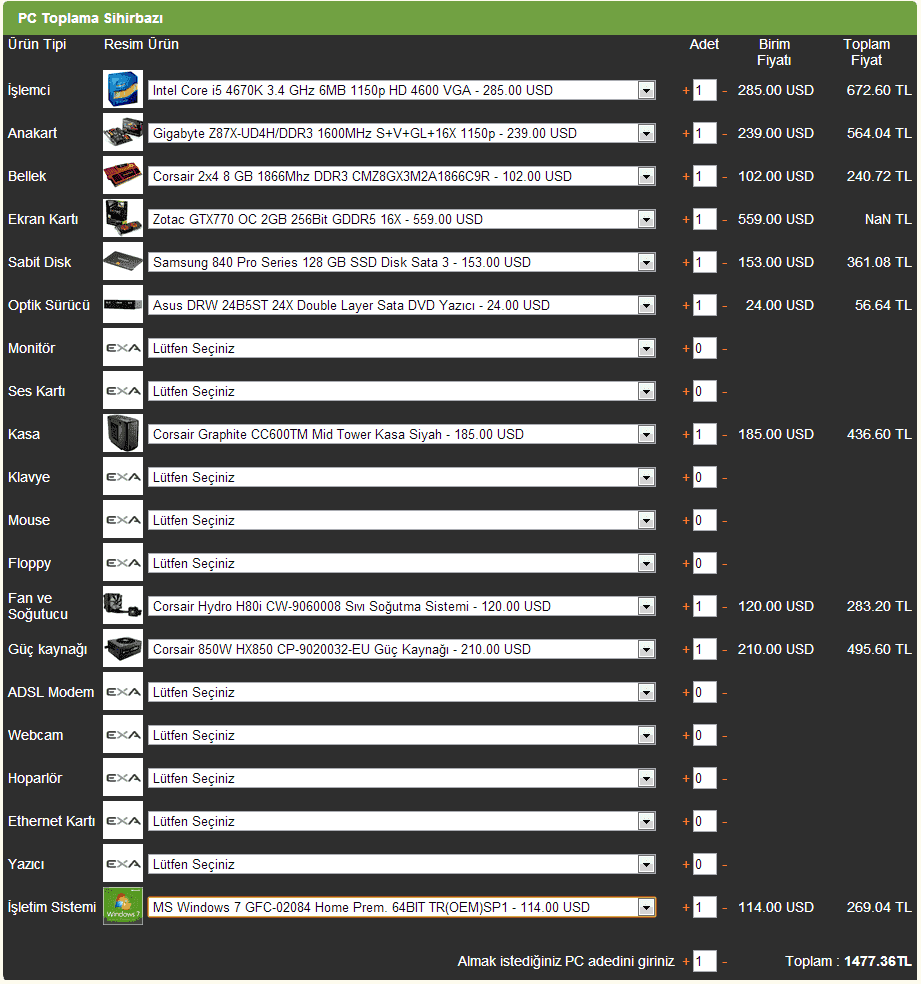Increase Hoparlör quantity with plus
The height and width of the screenshot is (984, 921).
(686, 778)
